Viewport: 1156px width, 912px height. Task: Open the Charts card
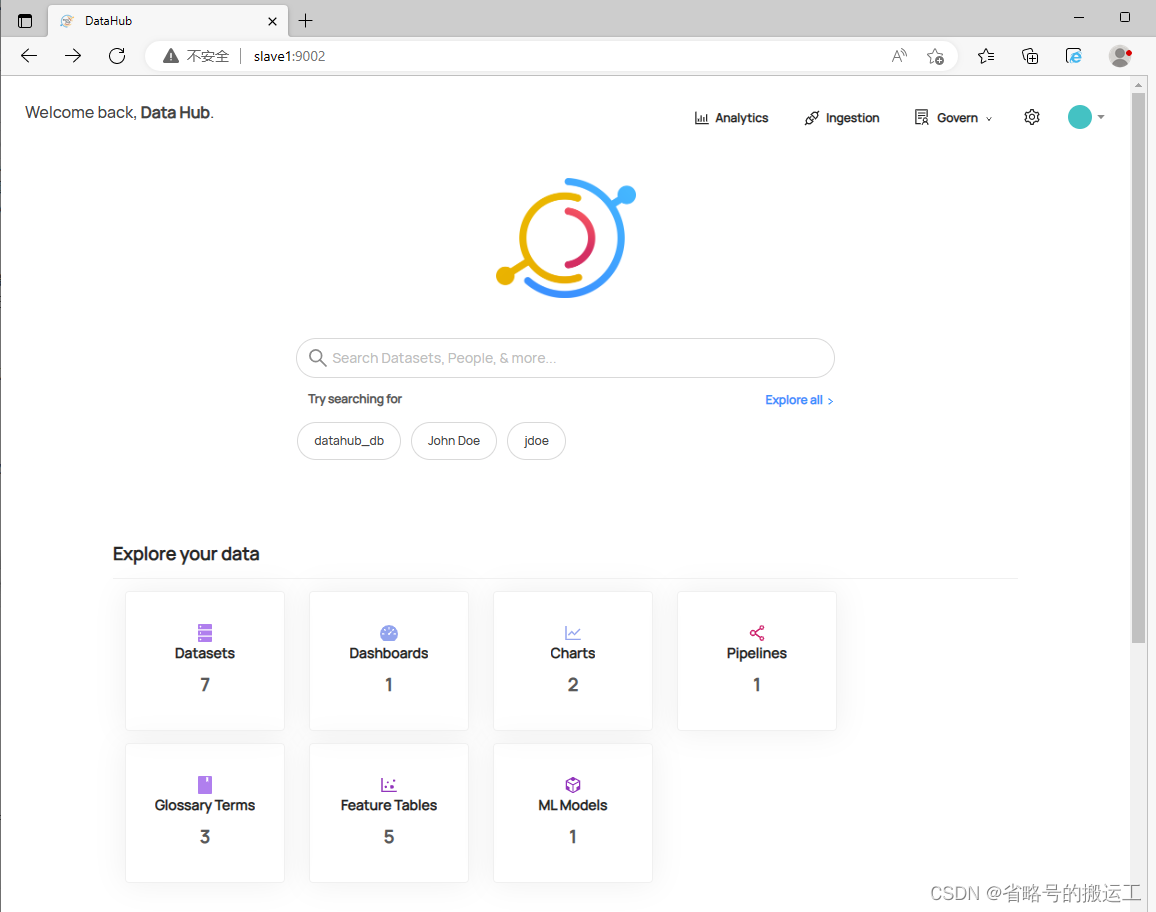573,661
